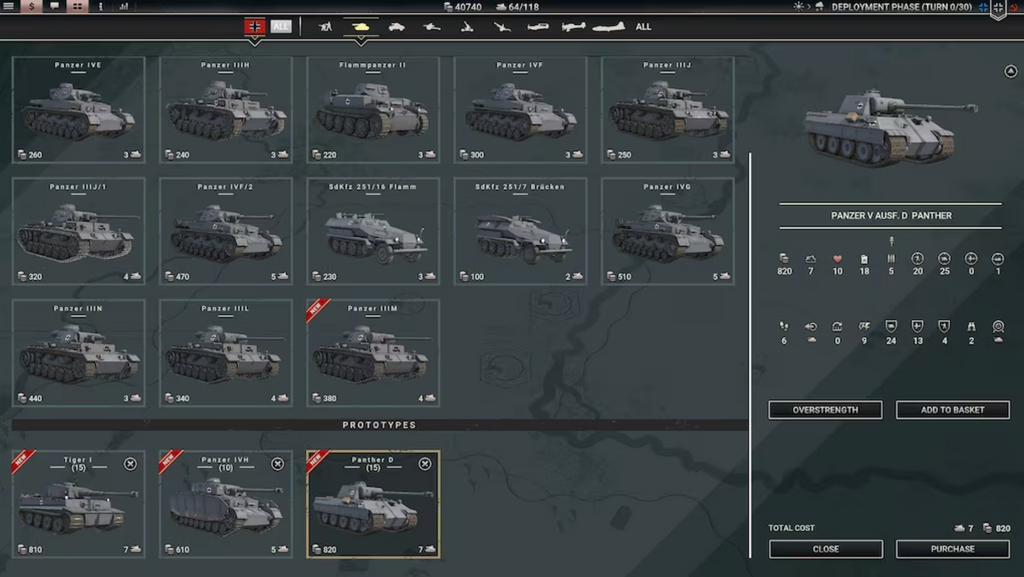
Task: Filter by strategic bomber class
Action: click(x=609, y=27)
